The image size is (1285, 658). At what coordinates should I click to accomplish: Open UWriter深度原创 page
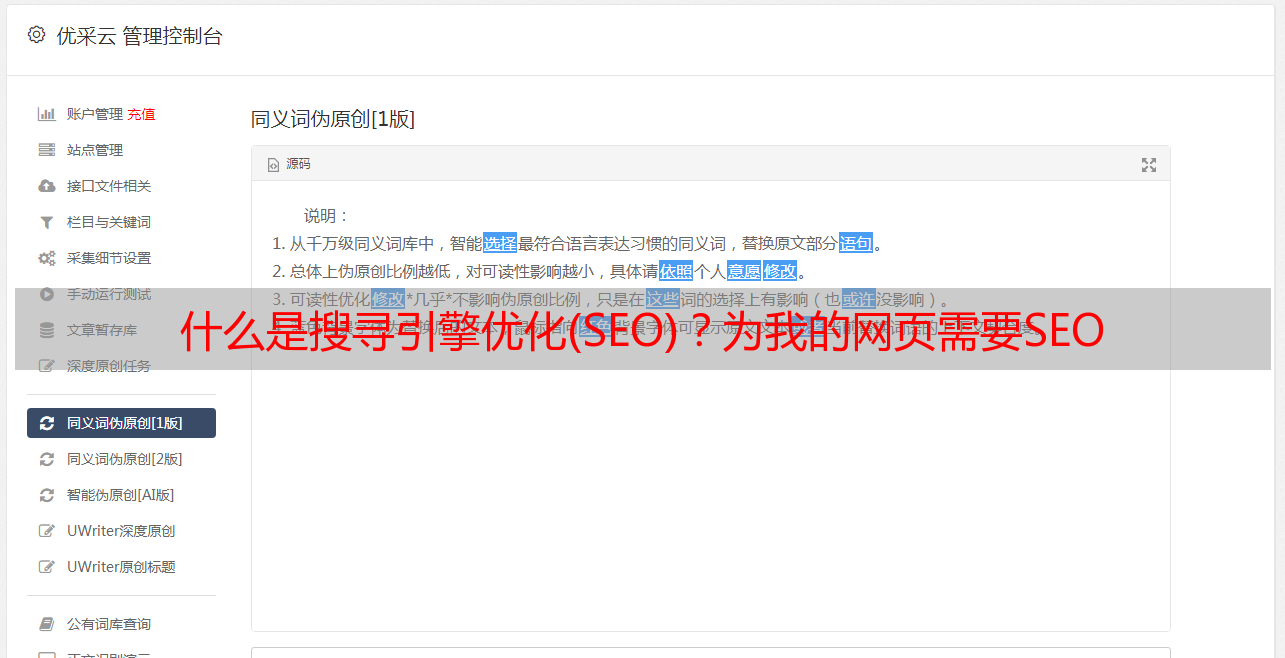(121, 531)
